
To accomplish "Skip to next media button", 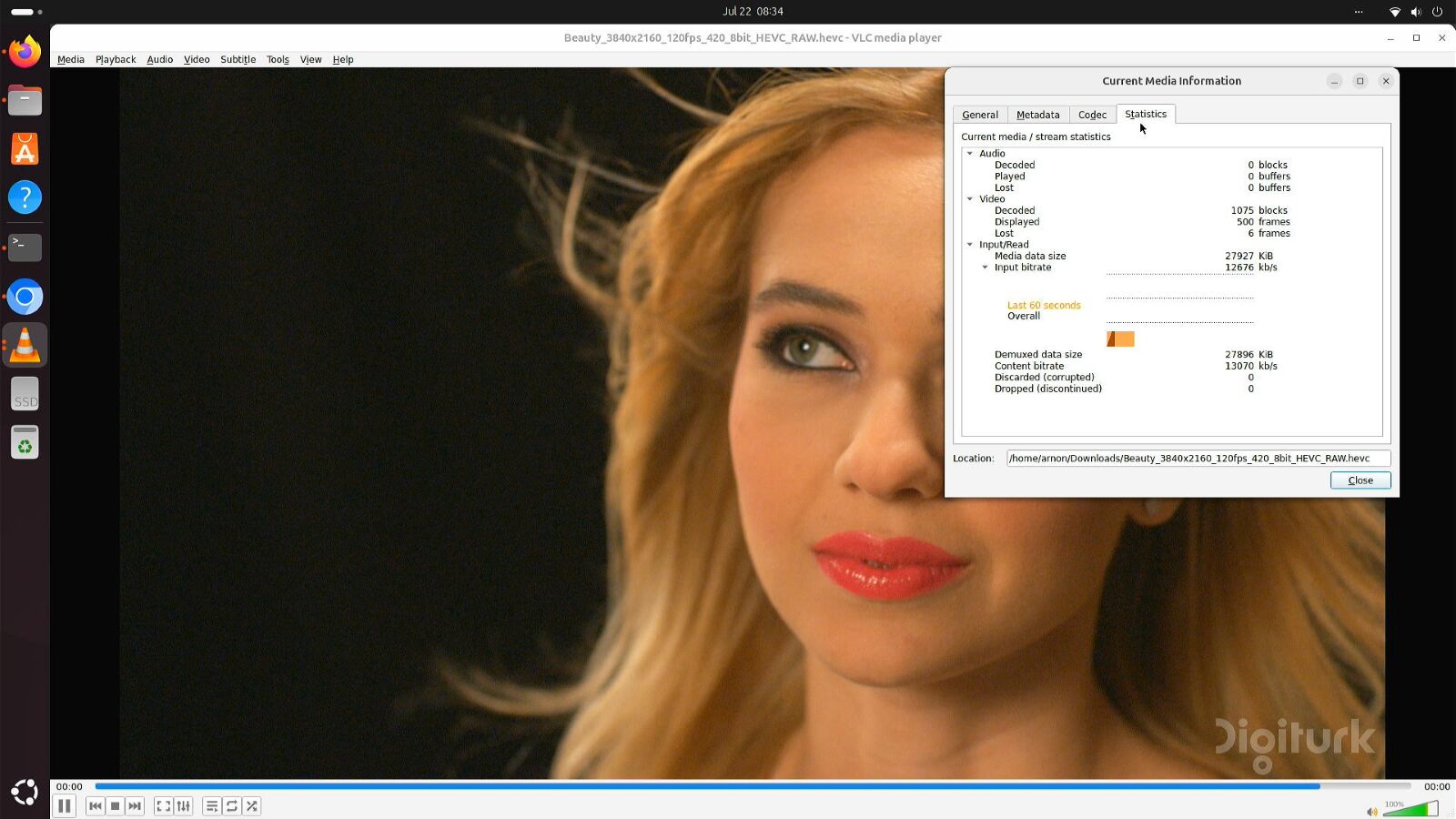I will tap(135, 806).
